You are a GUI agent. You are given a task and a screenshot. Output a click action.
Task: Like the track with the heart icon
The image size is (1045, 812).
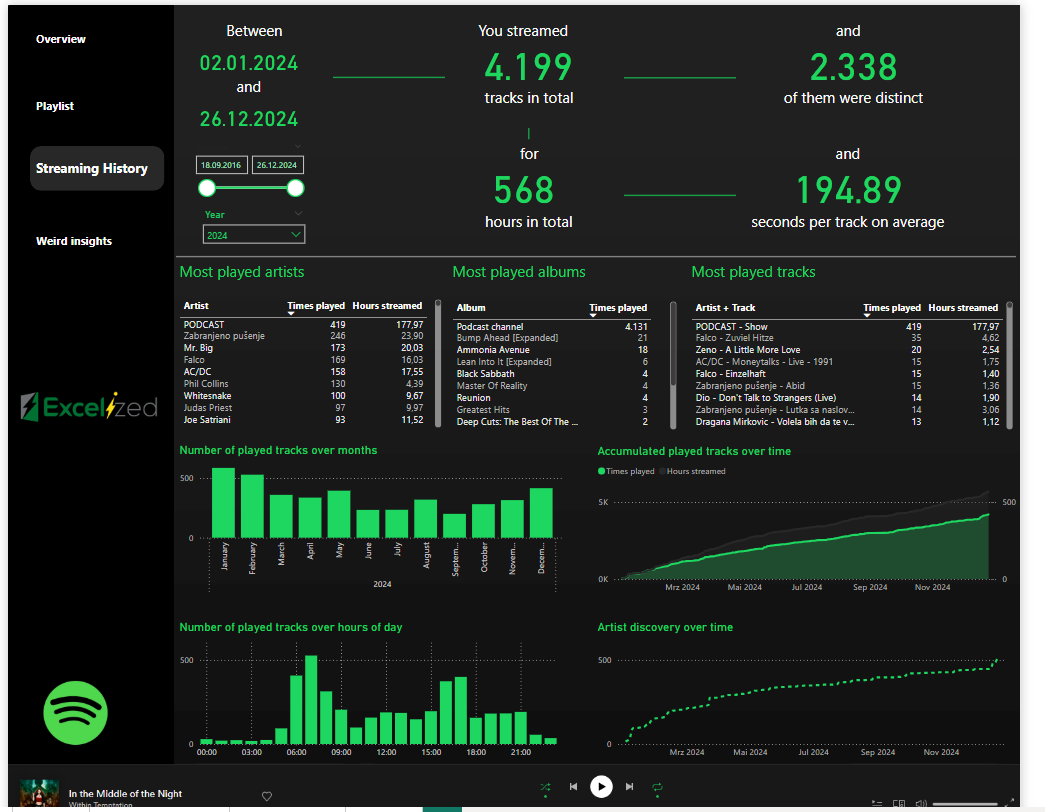(x=267, y=796)
